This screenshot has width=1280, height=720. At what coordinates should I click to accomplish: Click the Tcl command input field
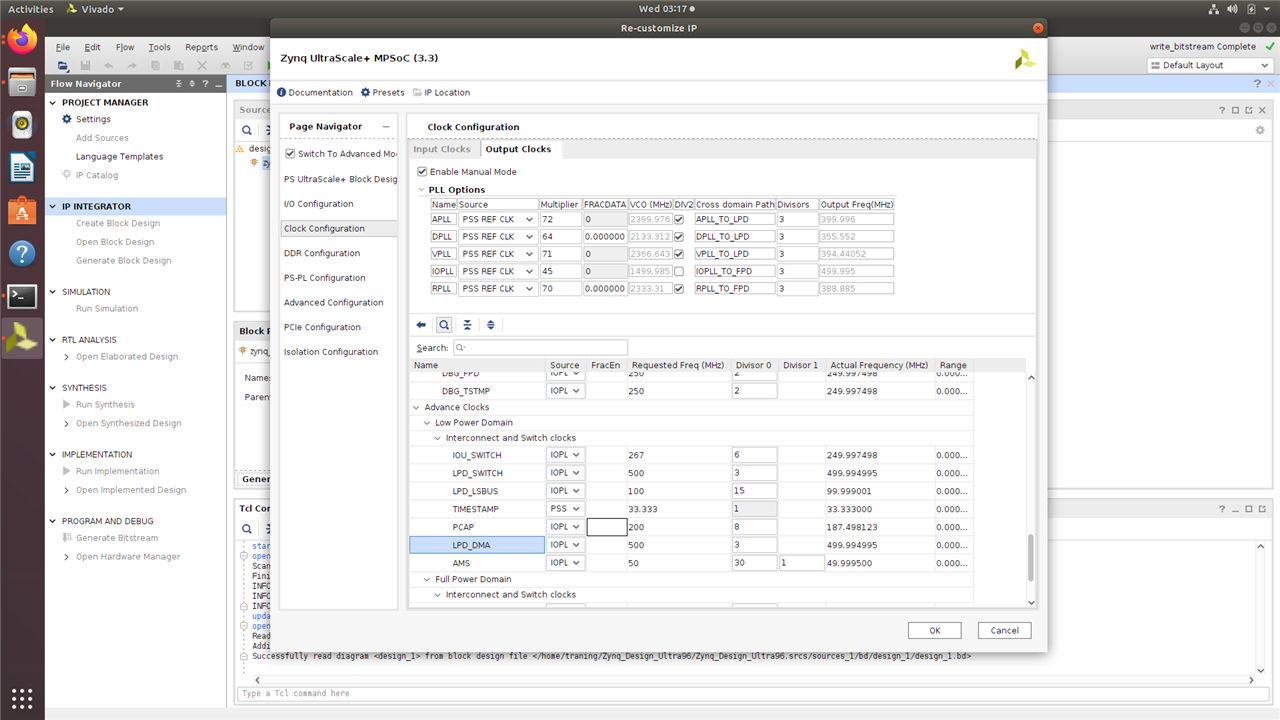tap(754, 693)
